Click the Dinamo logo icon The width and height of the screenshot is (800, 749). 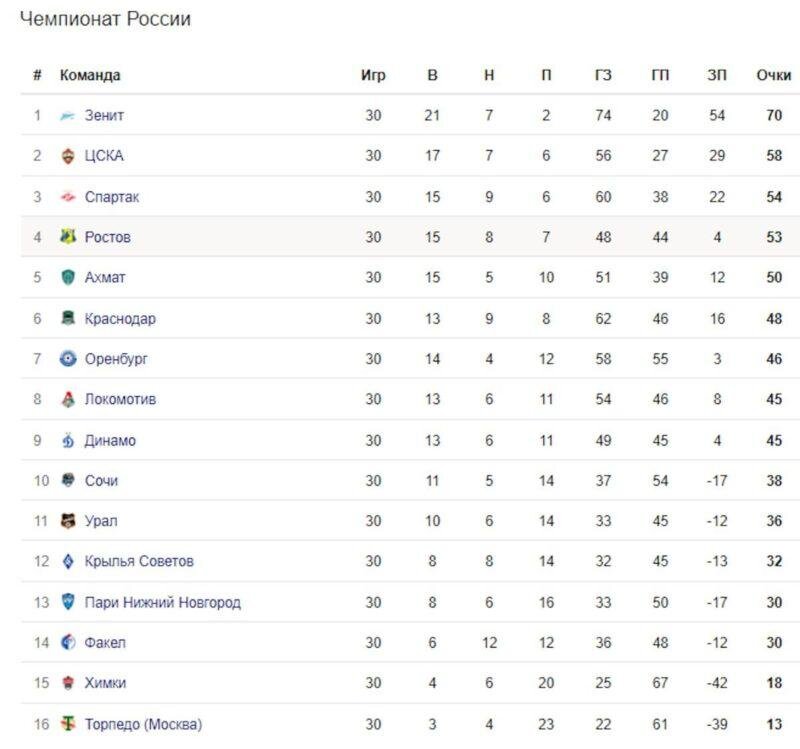[x=68, y=440]
